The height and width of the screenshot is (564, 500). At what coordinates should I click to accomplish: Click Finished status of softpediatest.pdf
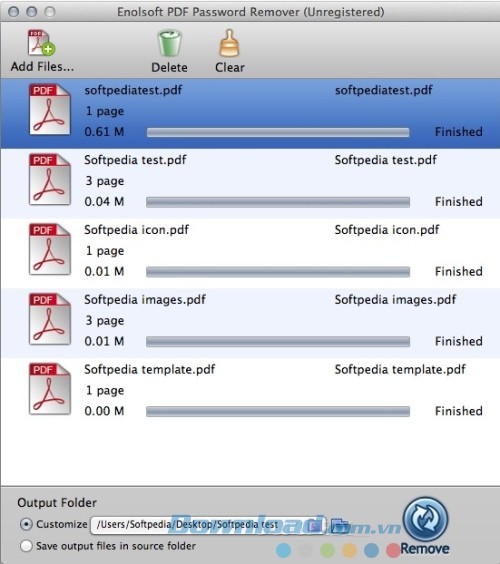pyautogui.click(x=459, y=132)
